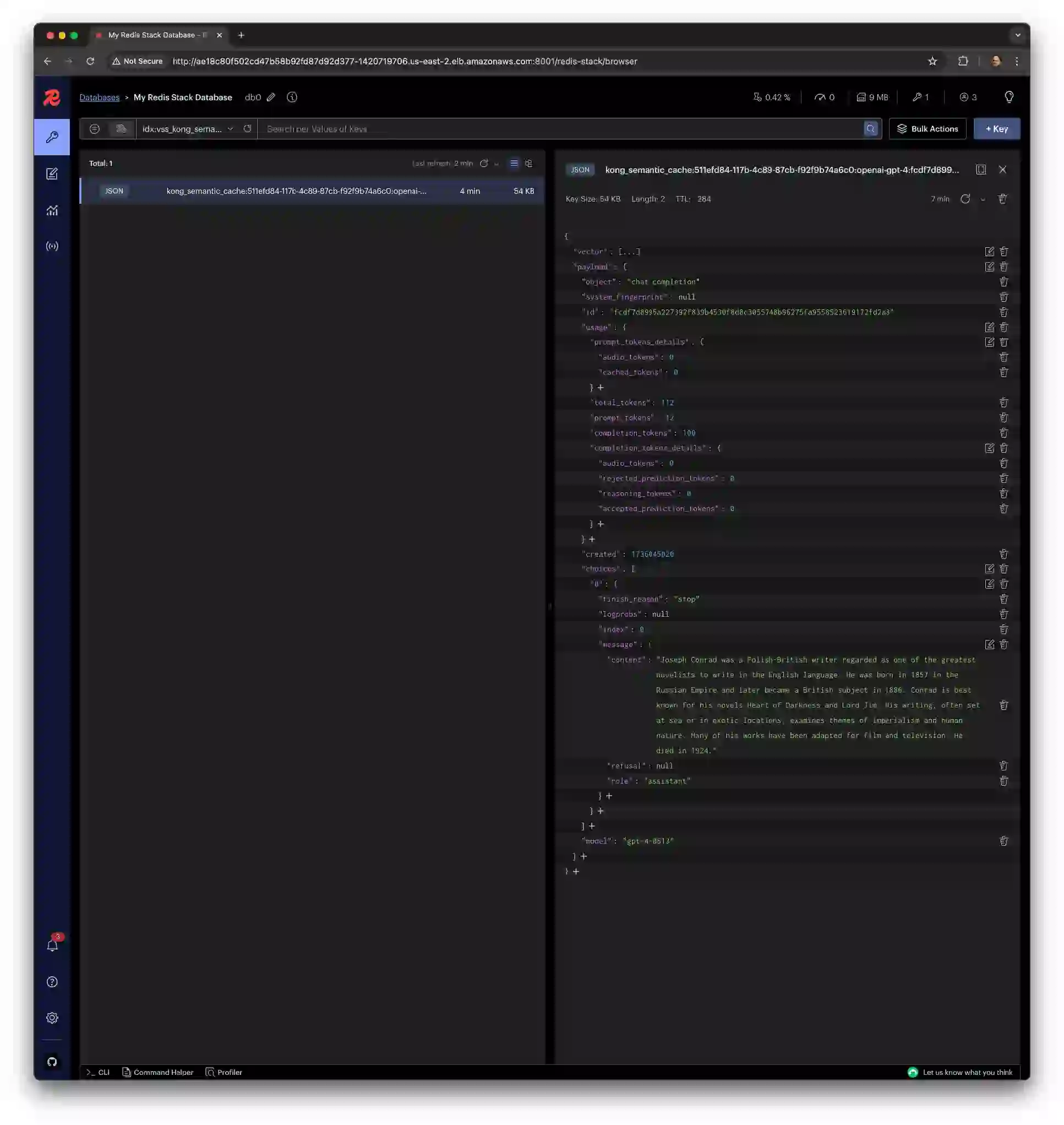
Task: Delete the total_tokens field
Action: click(x=1004, y=402)
